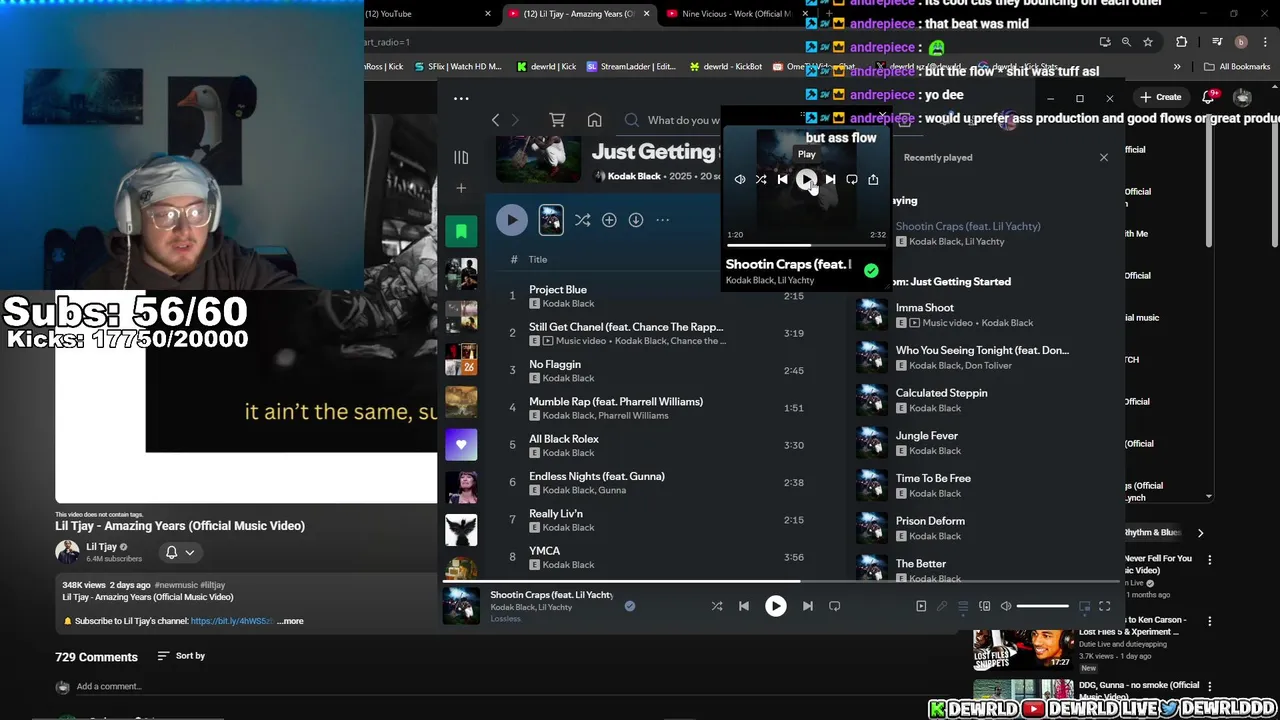Toggle queue icon in bottom player bar
The image size is (1280, 720).
point(963,606)
